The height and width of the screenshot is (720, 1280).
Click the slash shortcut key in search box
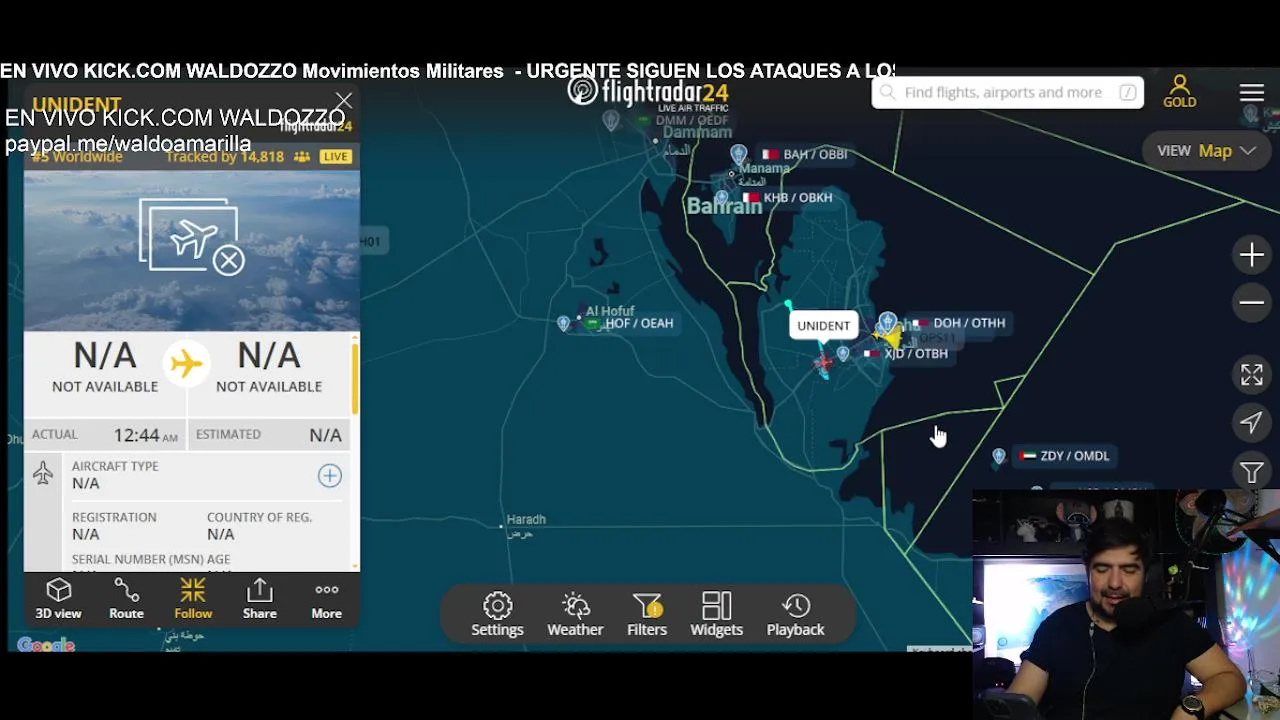[x=1128, y=92]
